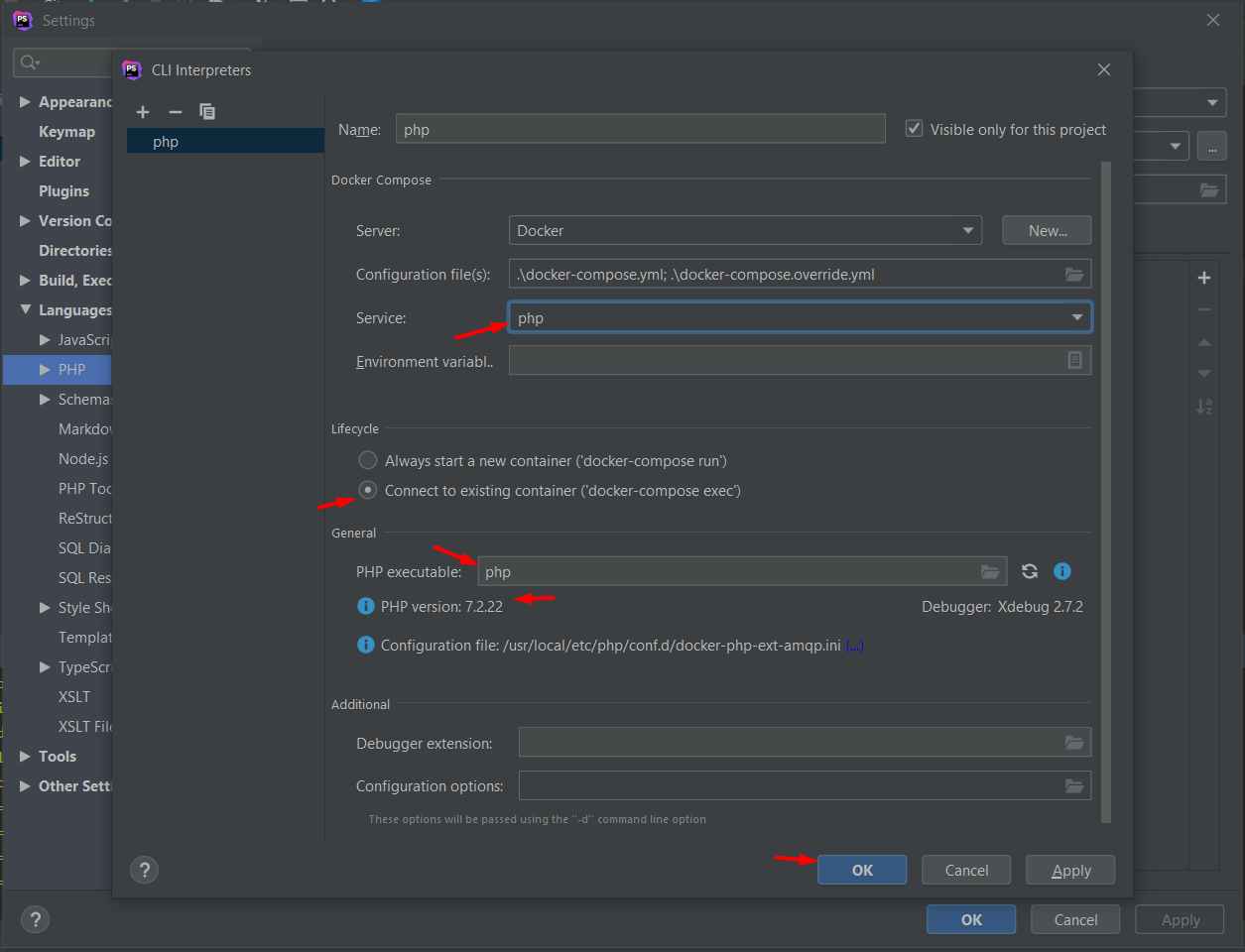
Task: Click Cancel in Settings window
Action: click(x=1075, y=919)
